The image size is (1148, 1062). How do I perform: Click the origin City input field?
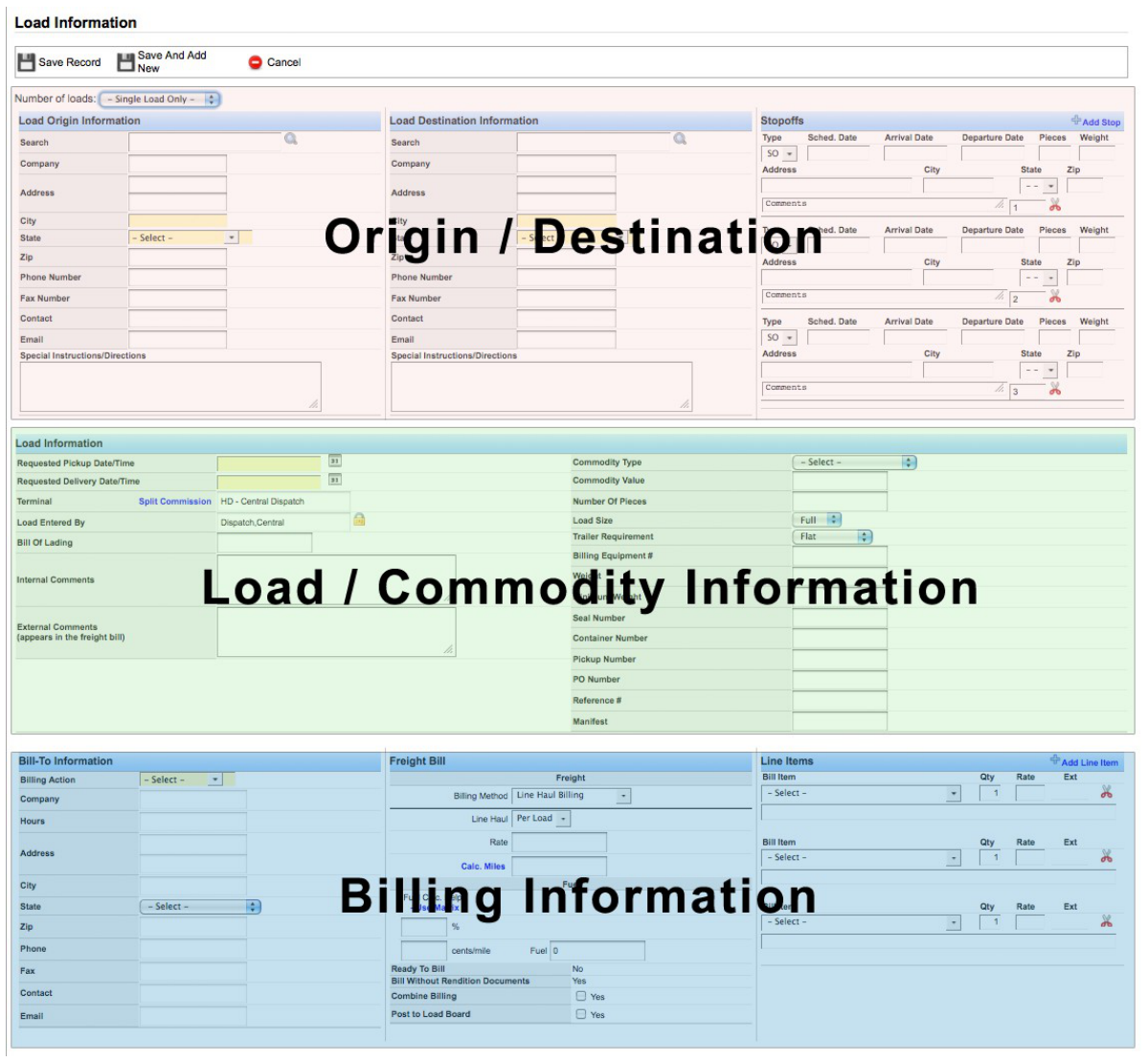tap(178, 220)
